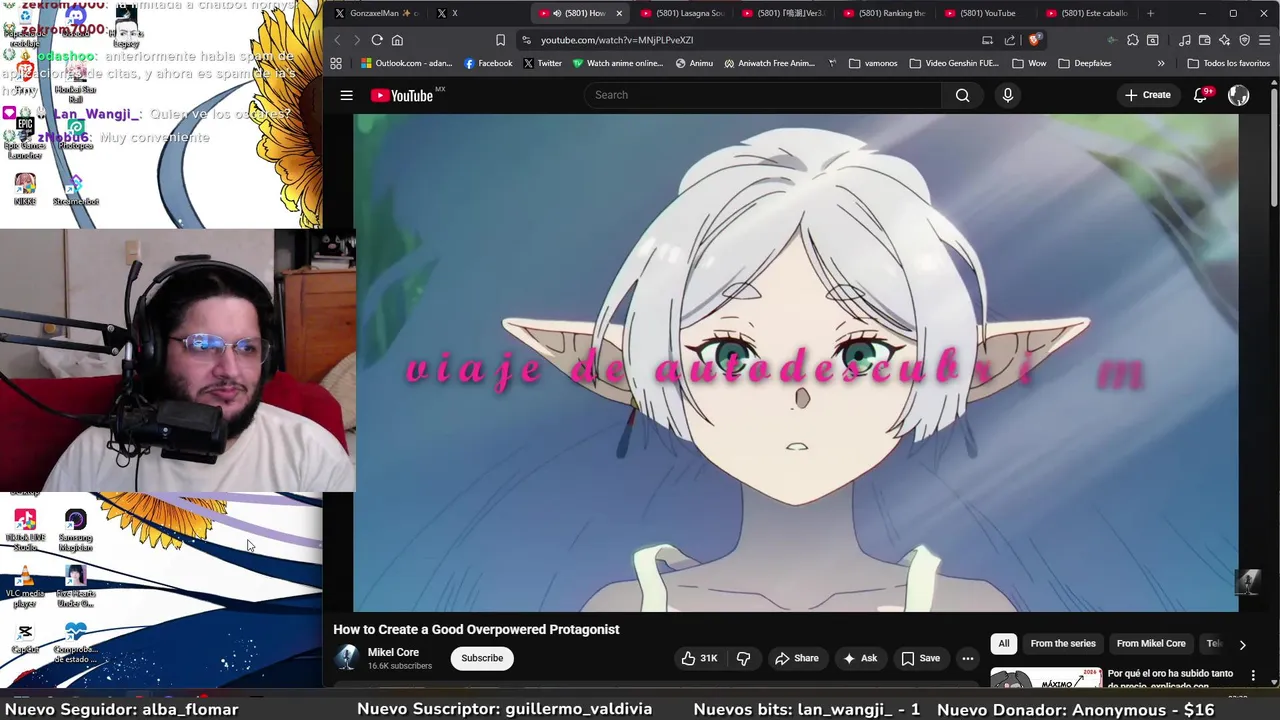Open the Ask AI button

pos(860,658)
